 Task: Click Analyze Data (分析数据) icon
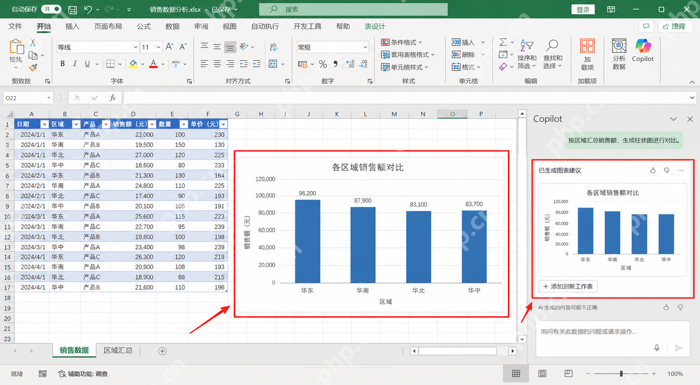coord(619,54)
